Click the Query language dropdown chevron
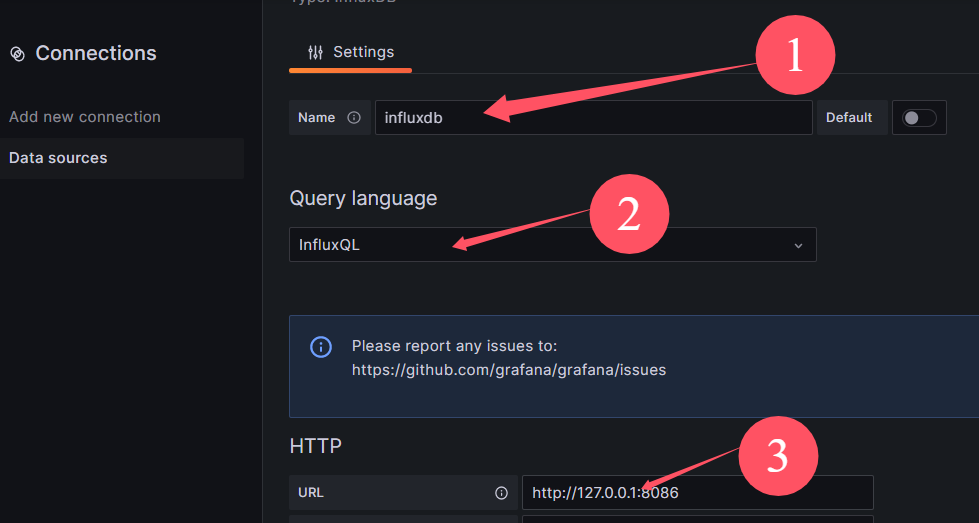This screenshot has height=523, width=979. pos(798,246)
